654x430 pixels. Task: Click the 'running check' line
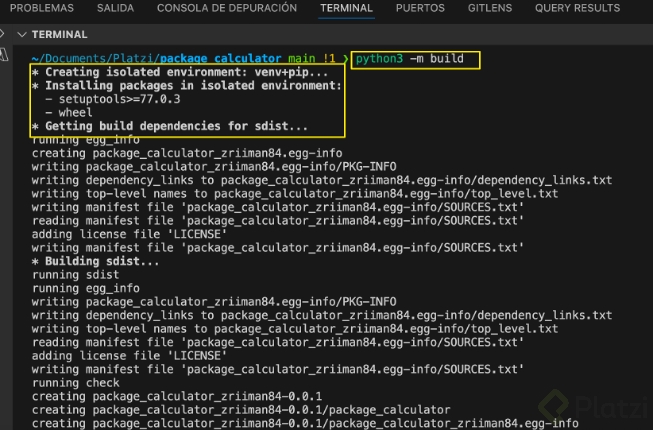pyautogui.click(x=75, y=383)
